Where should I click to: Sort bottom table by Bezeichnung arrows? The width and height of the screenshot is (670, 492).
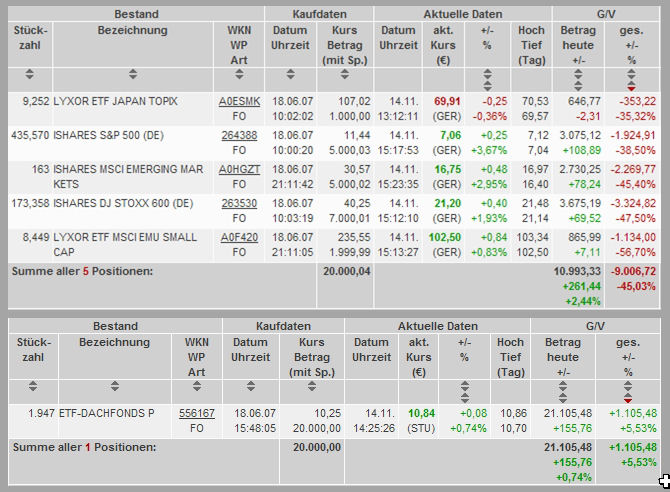coord(115,386)
